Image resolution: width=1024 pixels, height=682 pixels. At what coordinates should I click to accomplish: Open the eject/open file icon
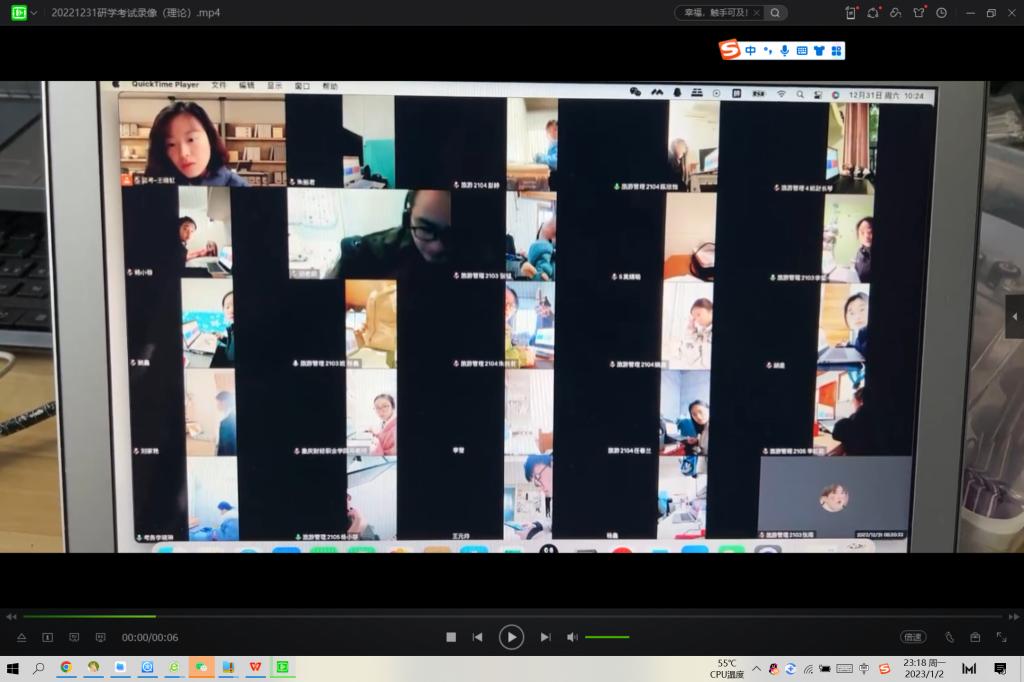pos(21,637)
